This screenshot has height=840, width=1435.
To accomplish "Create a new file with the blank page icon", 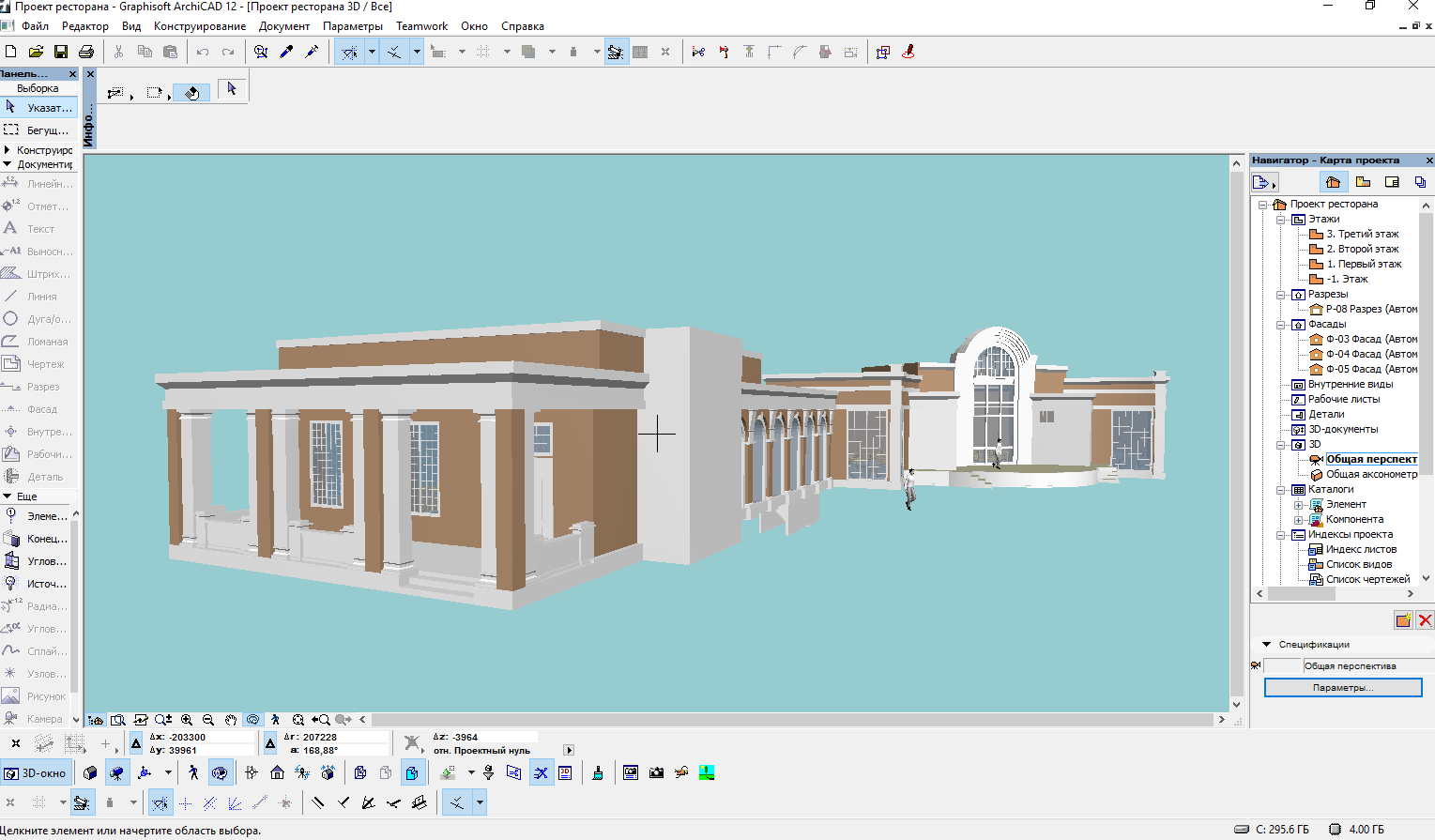I will pyautogui.click(x=11, y=52).
